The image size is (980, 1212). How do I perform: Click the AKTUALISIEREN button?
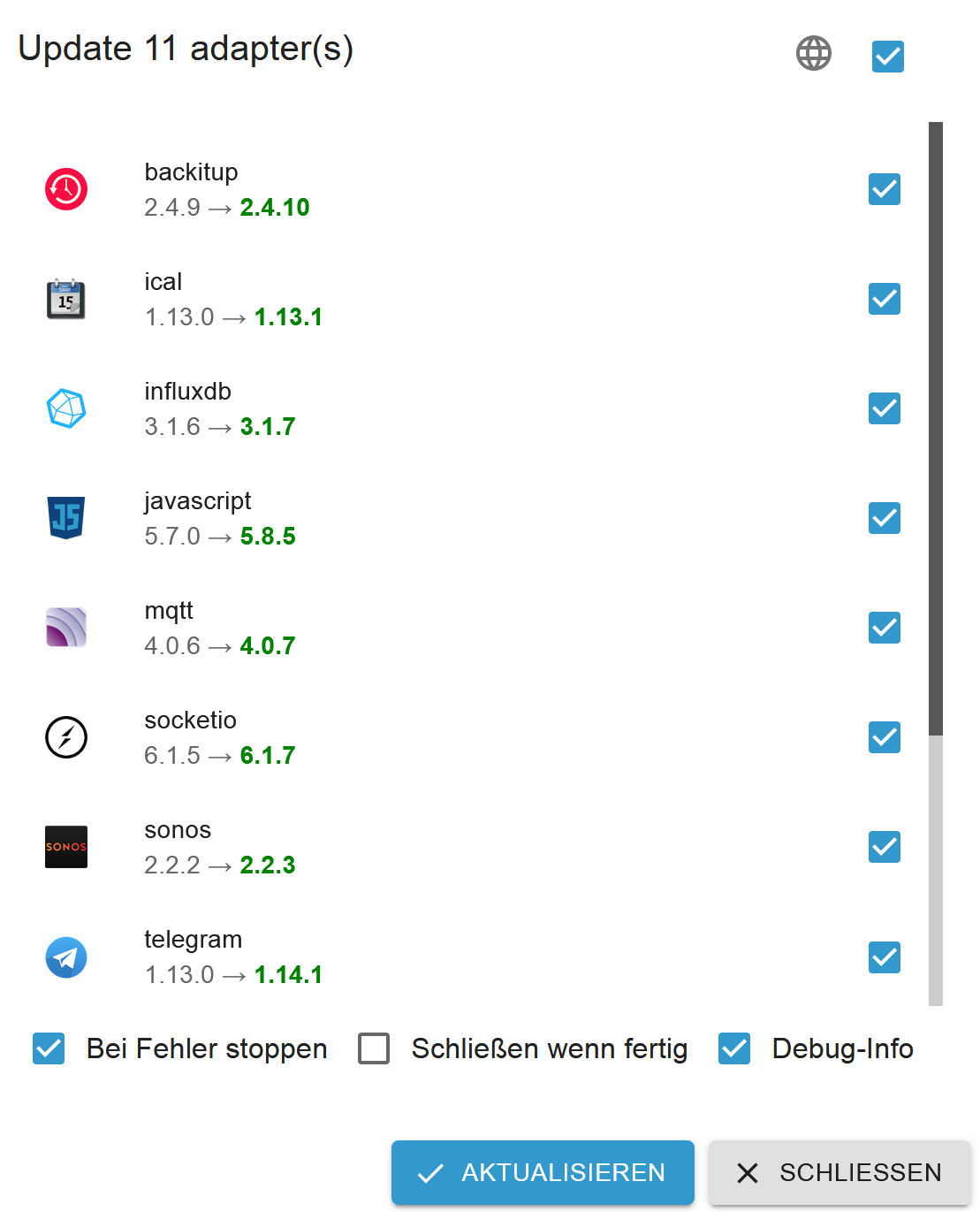(542, 1172)
